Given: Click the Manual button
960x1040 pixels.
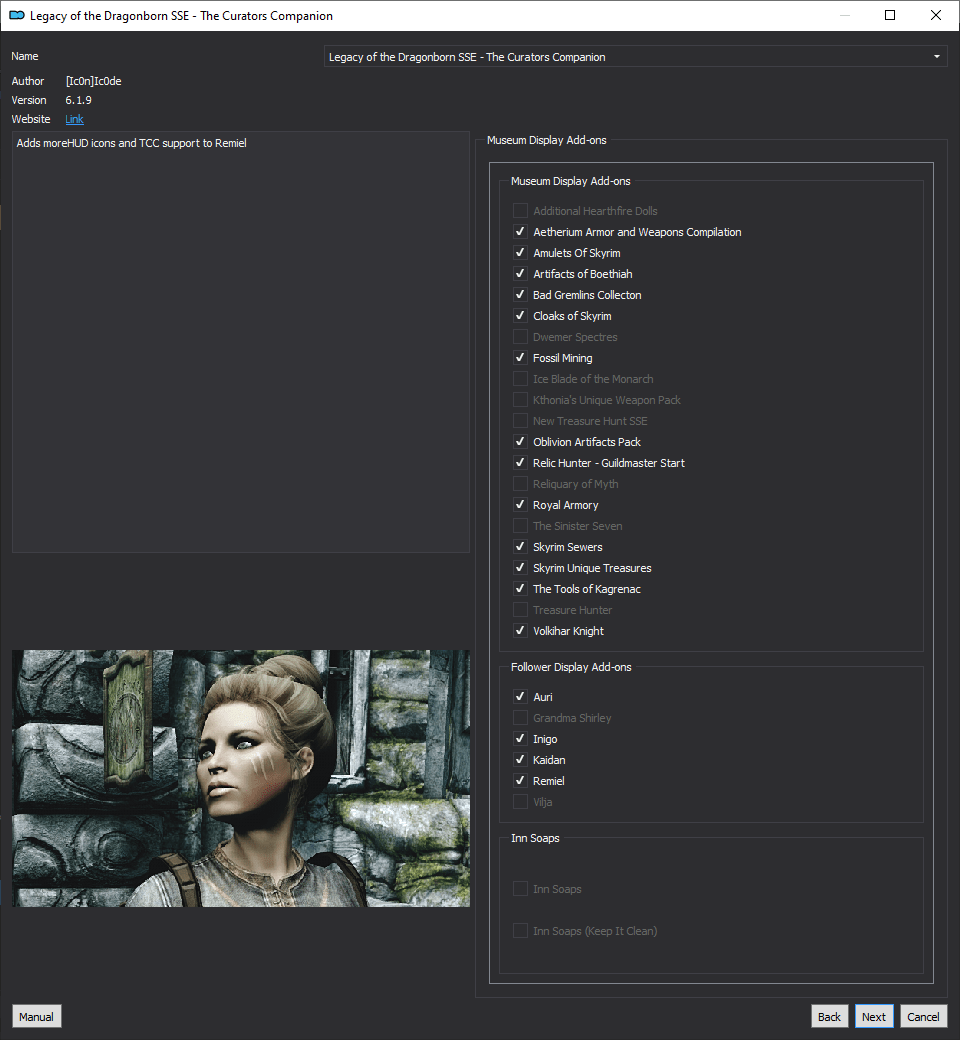Looking at the screenshot, I should [36, 1017].
